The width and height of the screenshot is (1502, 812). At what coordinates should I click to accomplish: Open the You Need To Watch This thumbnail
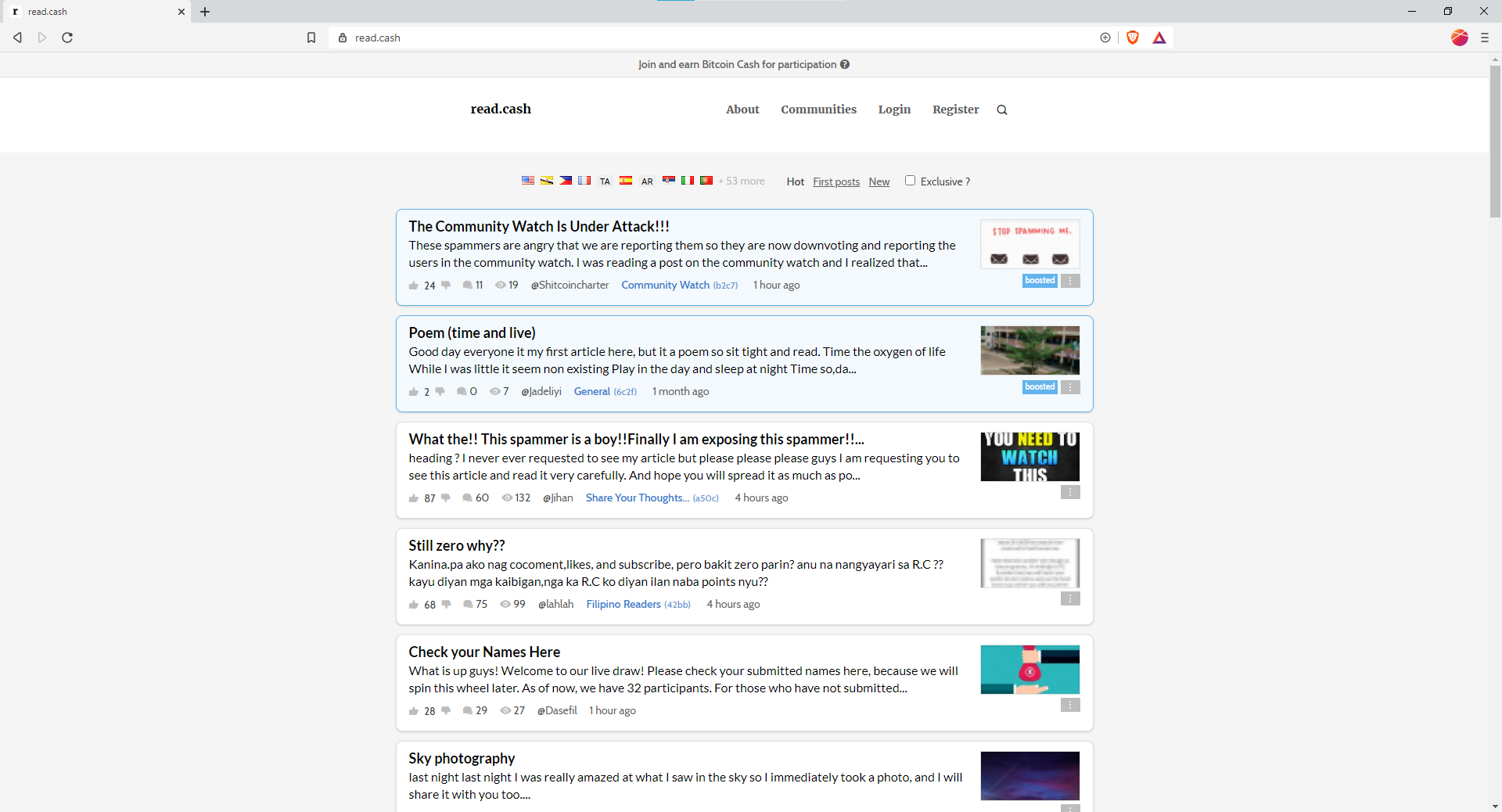1030,457
